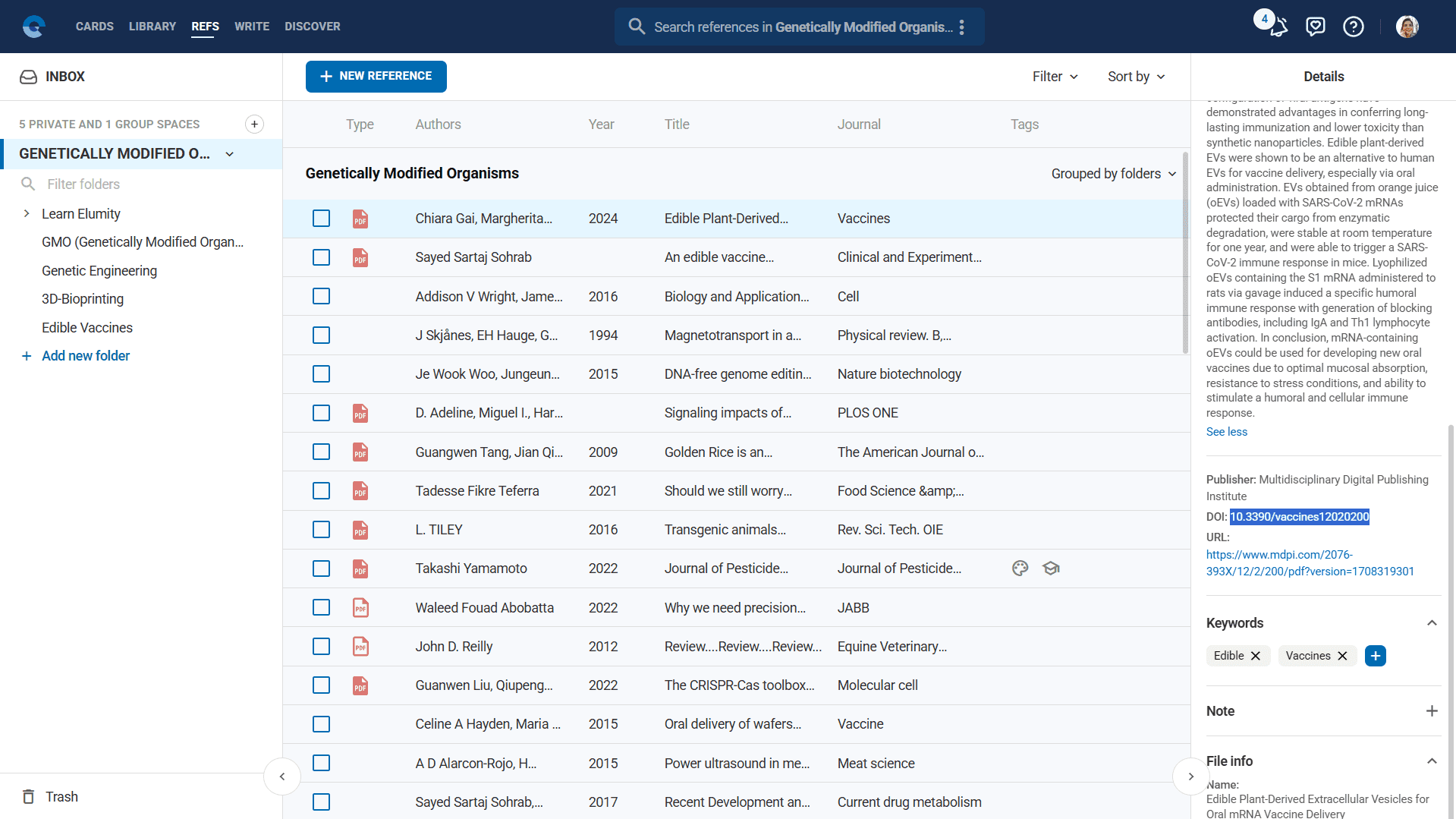Open the Grouped by folders dropdown
Image resolution: width=1456 pixels, height=819 pixels.
coord(1113,174)
